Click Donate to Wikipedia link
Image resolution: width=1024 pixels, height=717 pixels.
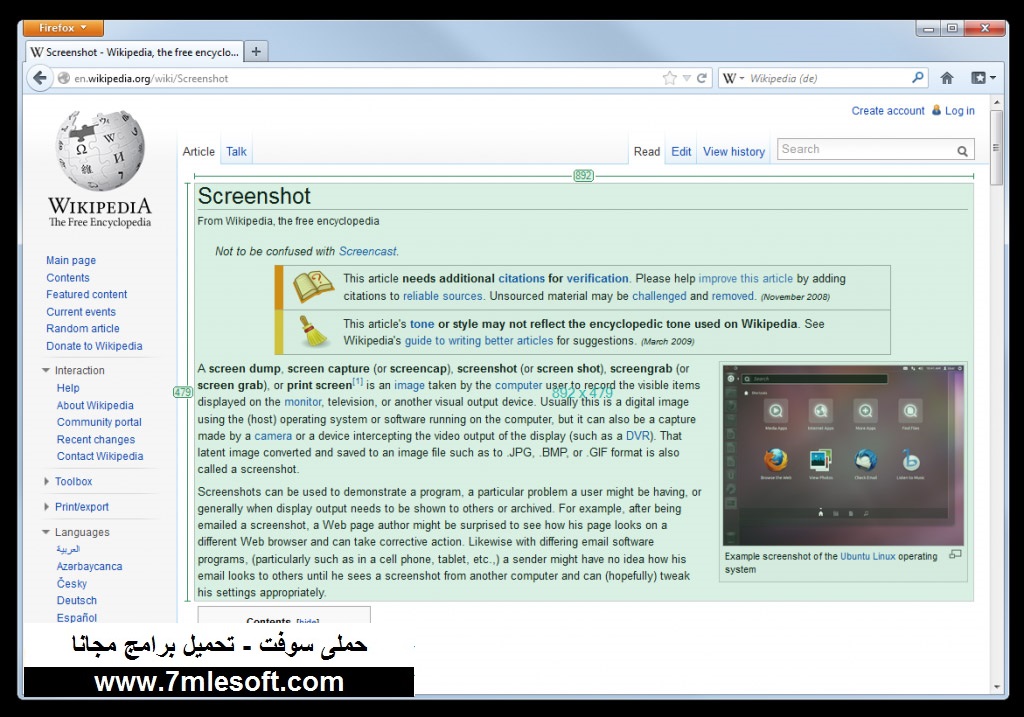pyautogui.click(x=94, y=346)
